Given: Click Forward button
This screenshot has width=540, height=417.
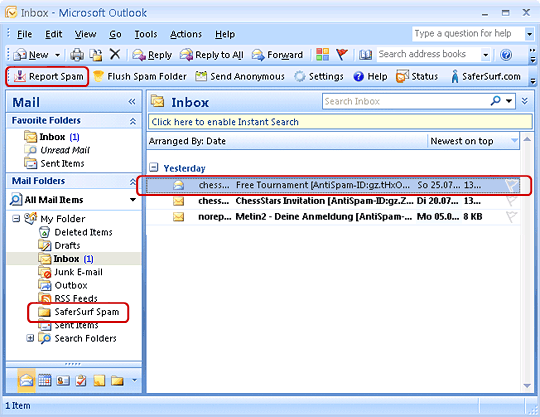Looking at the screenshot, I should click(x=277, y=55).
